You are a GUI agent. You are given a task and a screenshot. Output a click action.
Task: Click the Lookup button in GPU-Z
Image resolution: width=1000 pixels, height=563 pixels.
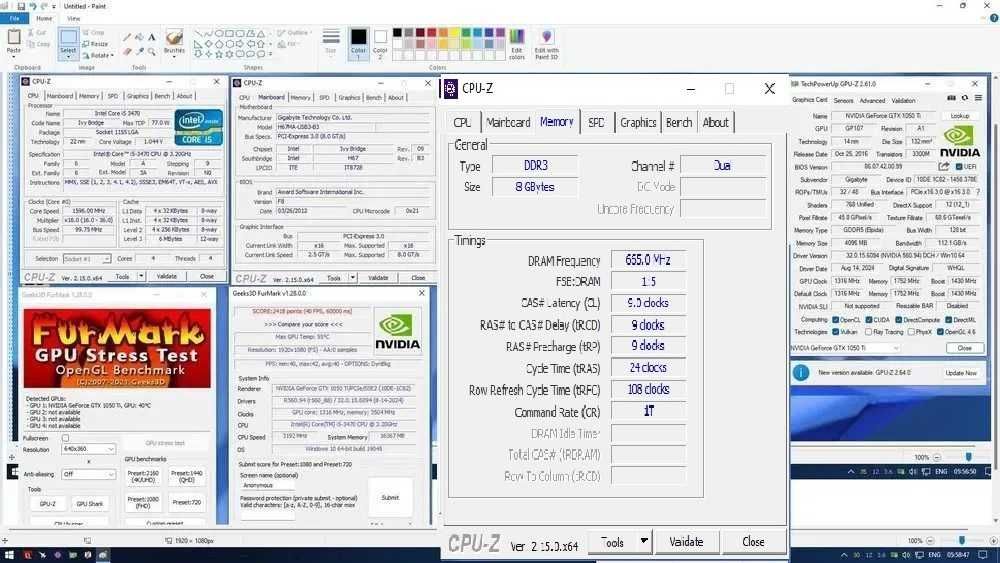click(x=960, y=116)
